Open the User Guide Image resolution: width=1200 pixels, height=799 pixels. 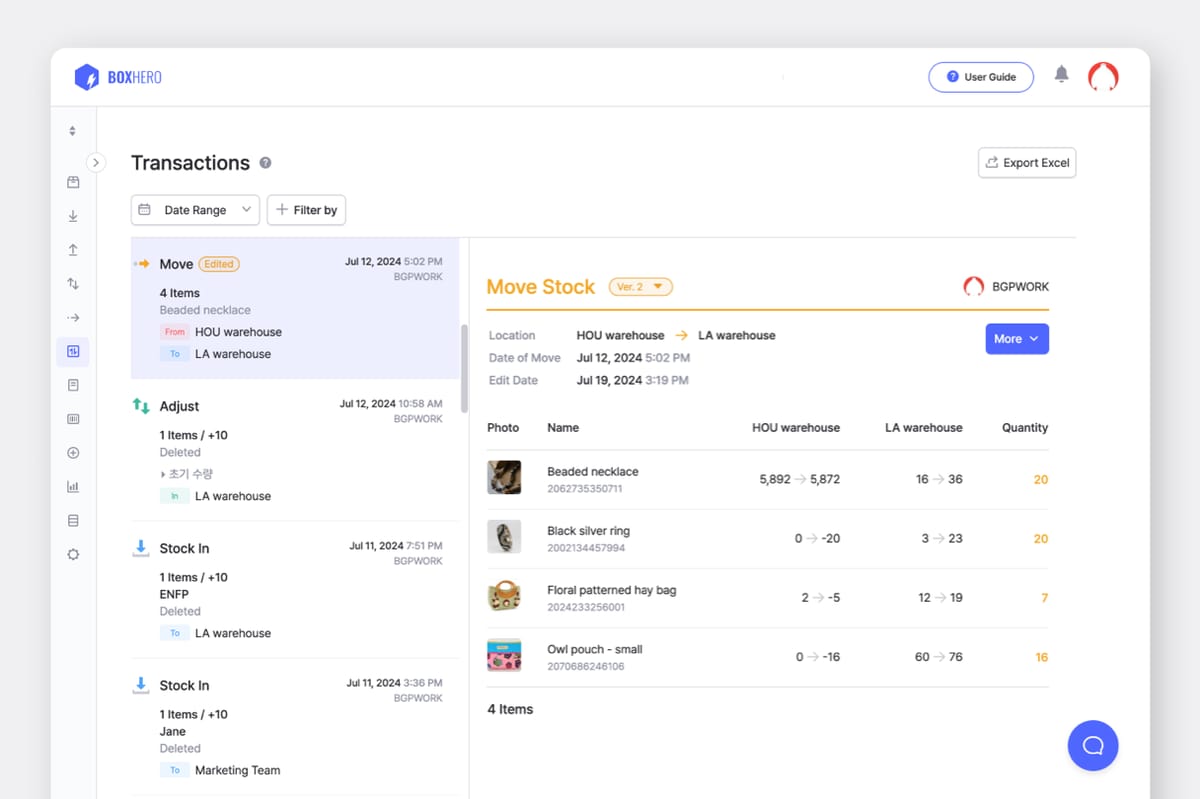[981, 77]
